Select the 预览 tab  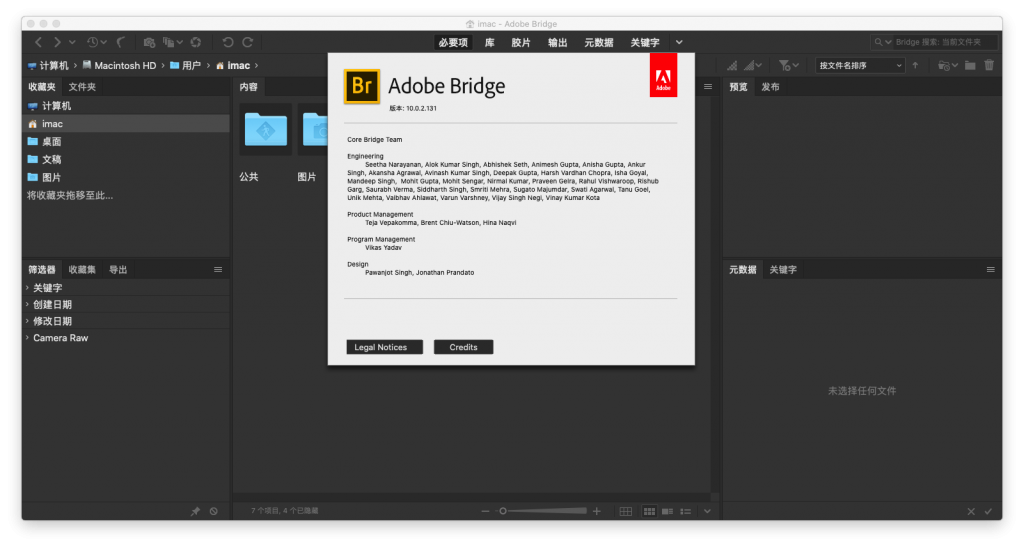coord(738,87)
